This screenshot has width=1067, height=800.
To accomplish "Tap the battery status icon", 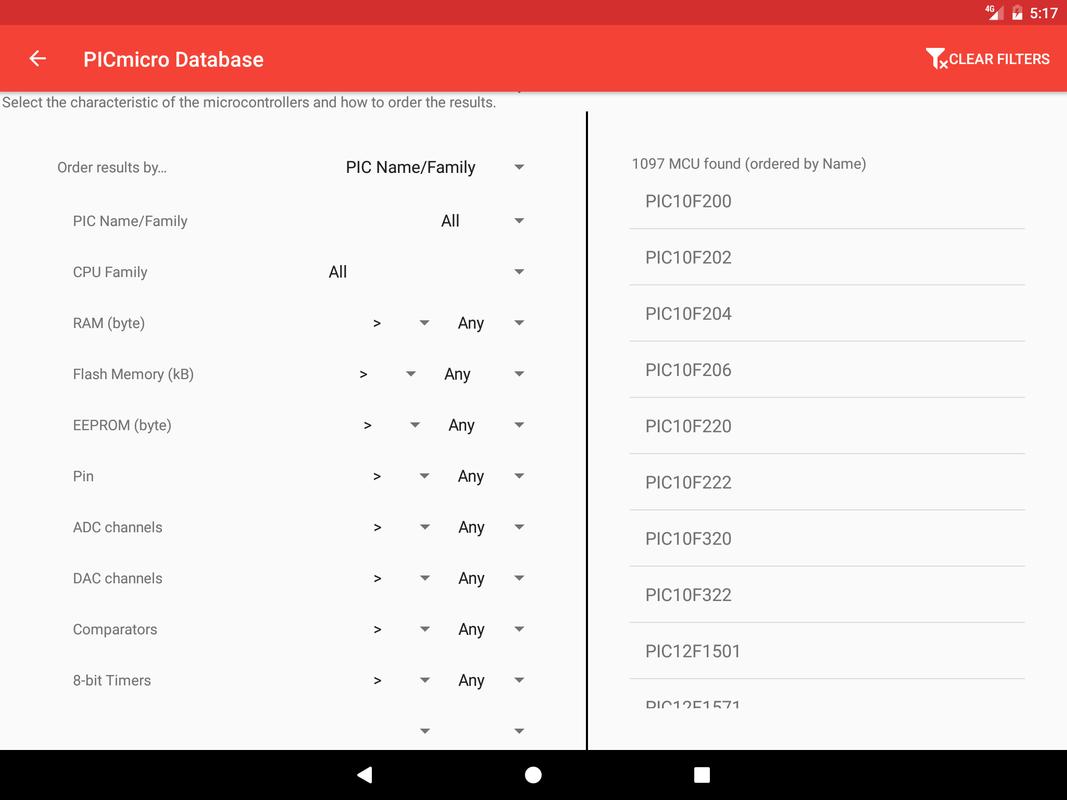I will 1017,12.
